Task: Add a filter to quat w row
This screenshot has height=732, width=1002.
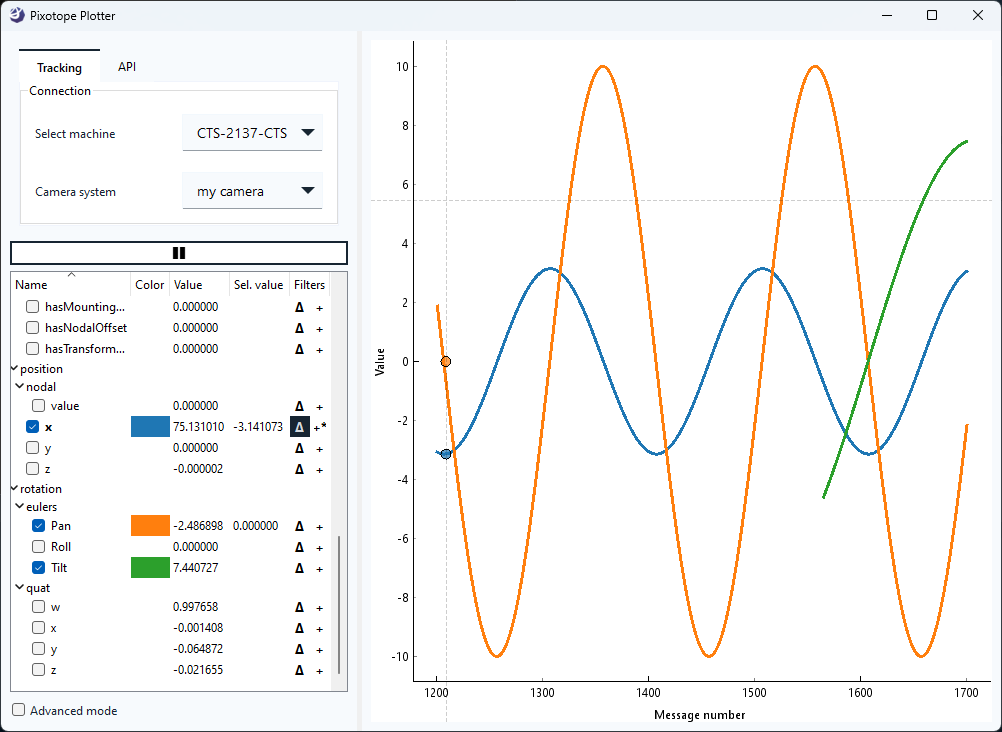Action: click(x=320, y=607)
